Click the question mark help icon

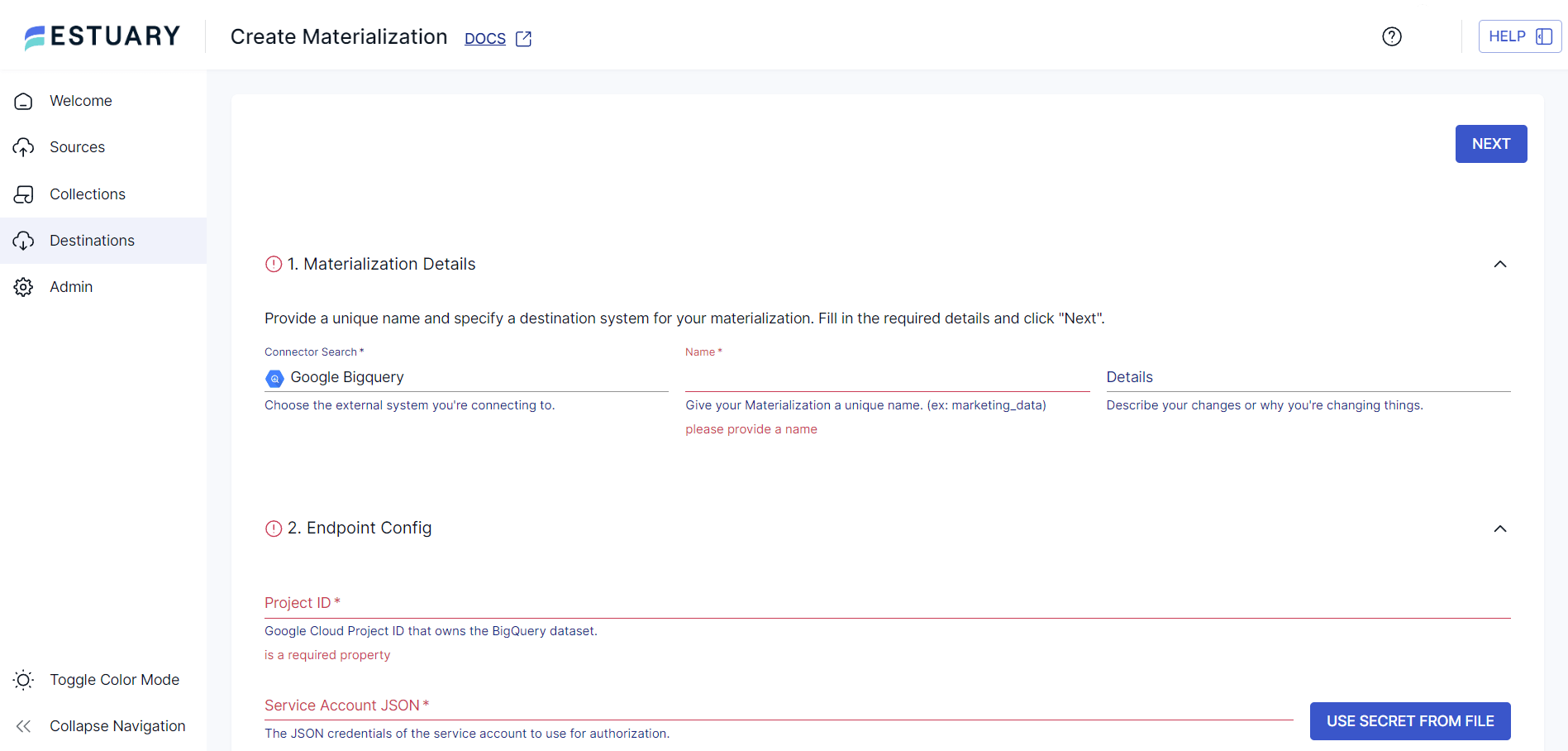click(1392, 36)
